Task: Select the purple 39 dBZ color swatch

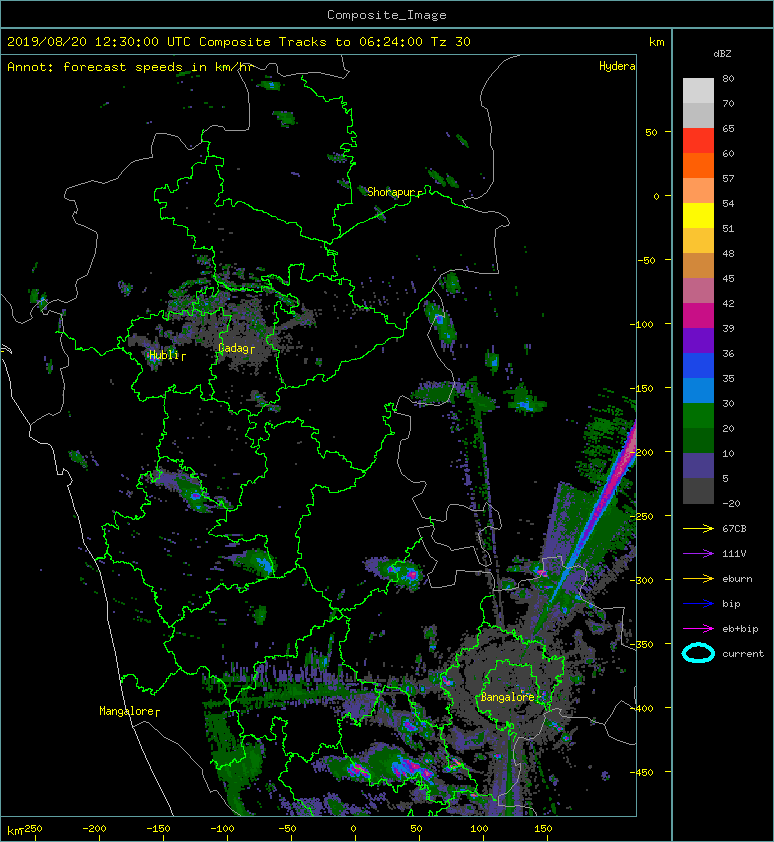Action: [x=698, y=340]
